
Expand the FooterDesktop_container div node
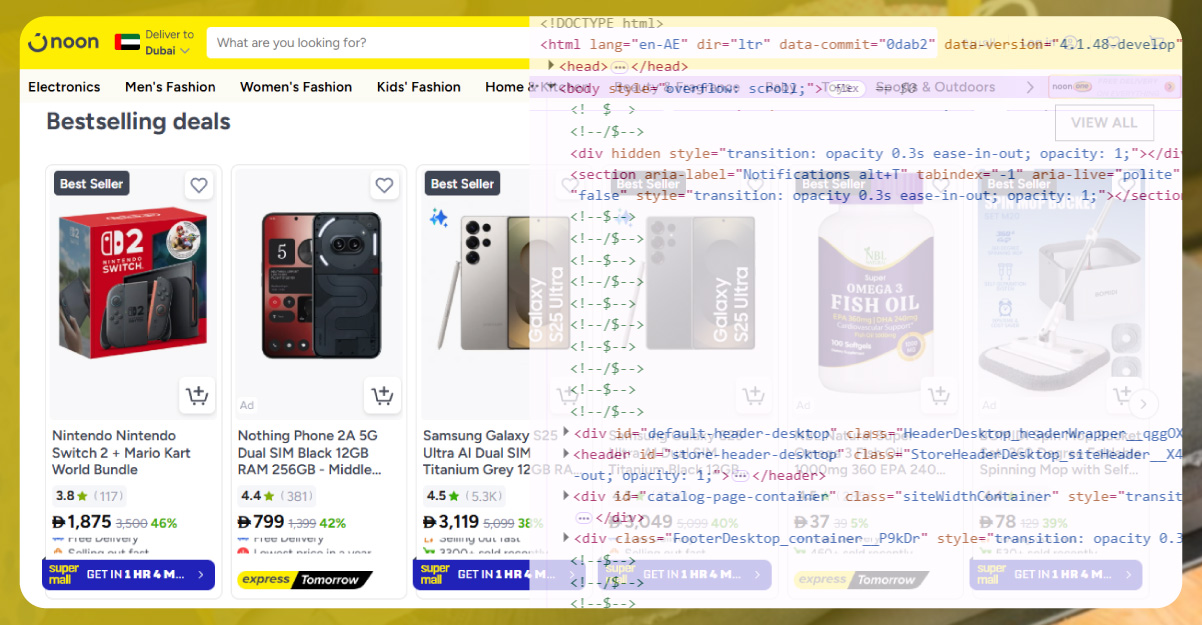click(566, 538)
